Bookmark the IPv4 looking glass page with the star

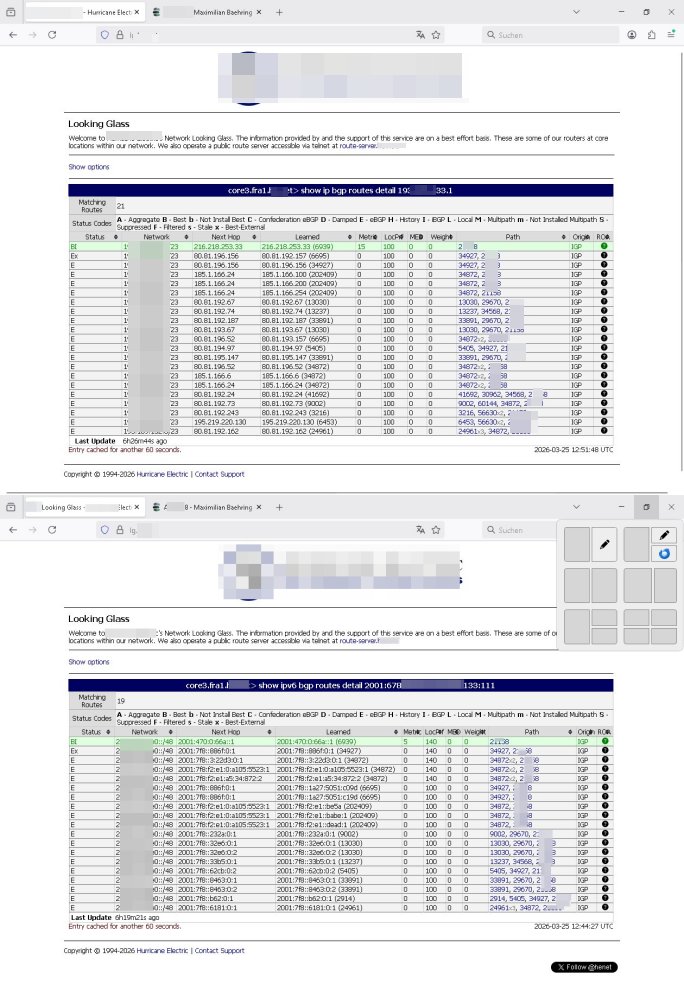[436, 34]
